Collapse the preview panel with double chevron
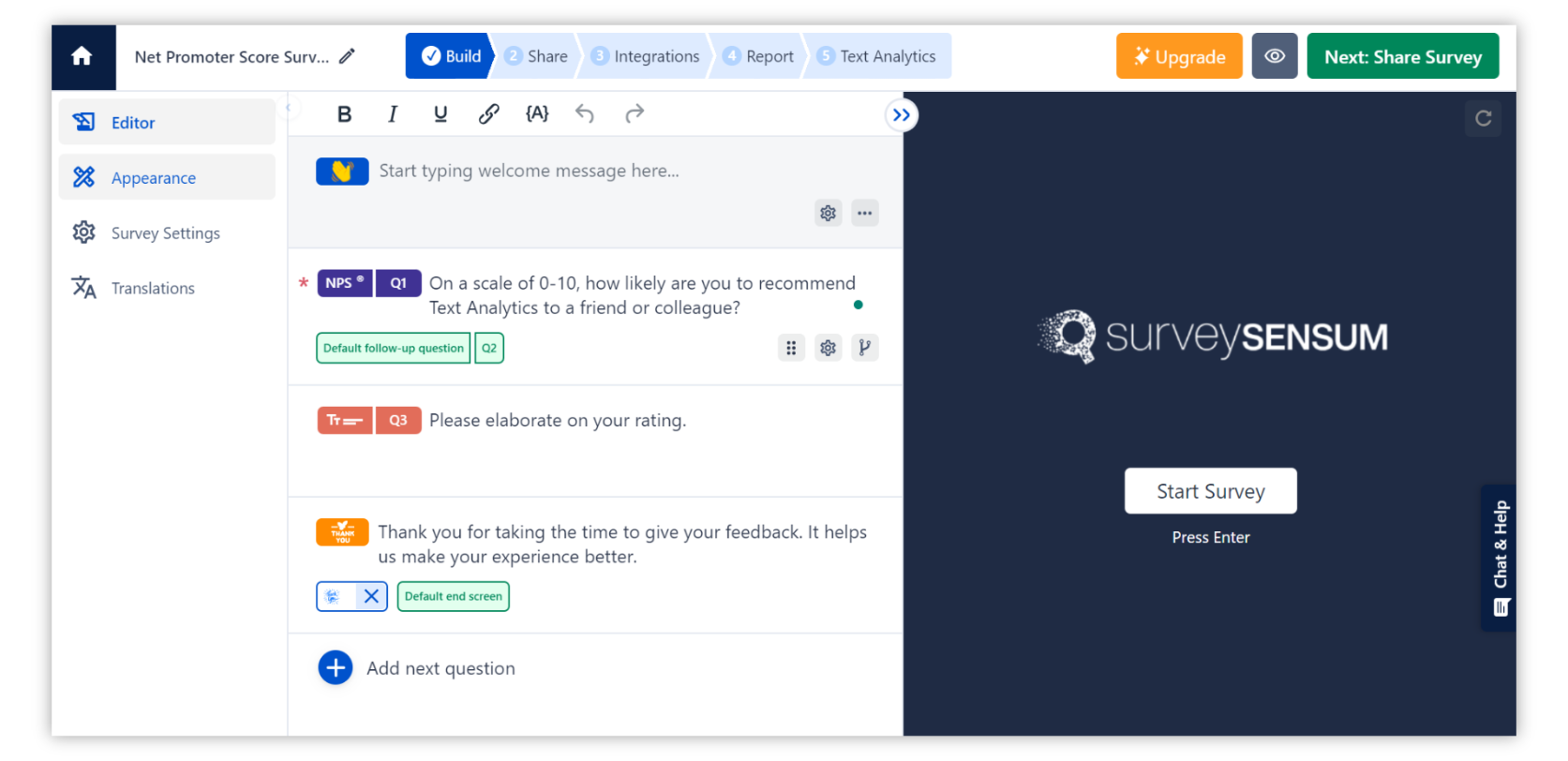The image size is (1568, 761). click(x=901, y=115)
